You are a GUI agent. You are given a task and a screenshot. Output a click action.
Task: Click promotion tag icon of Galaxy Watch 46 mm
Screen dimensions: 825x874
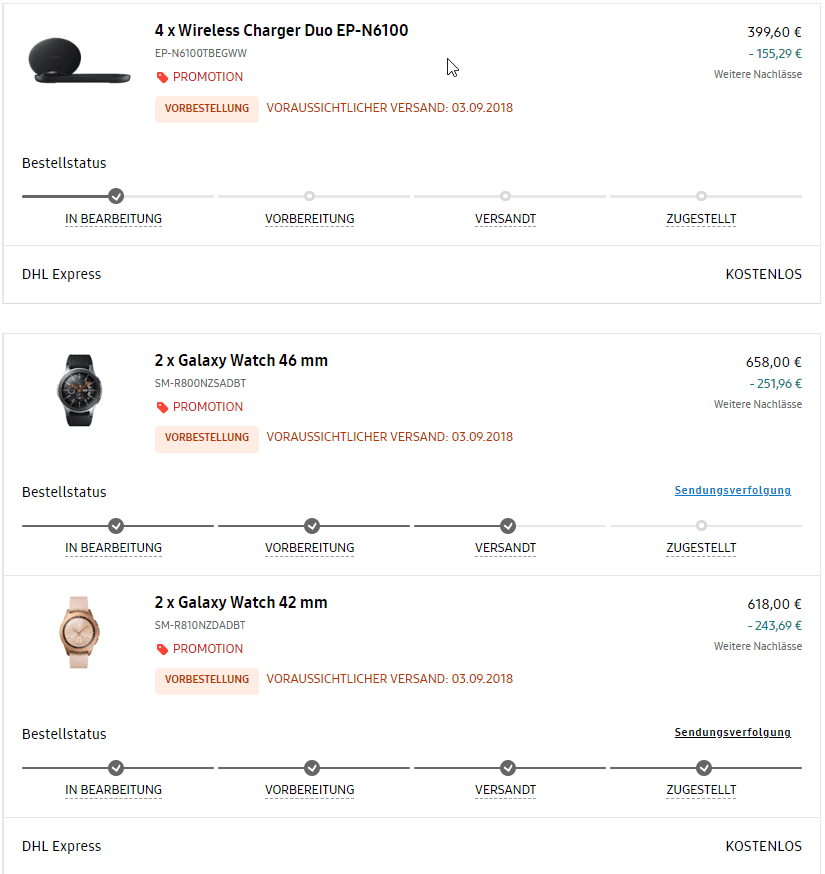click(x=162, y=407)
